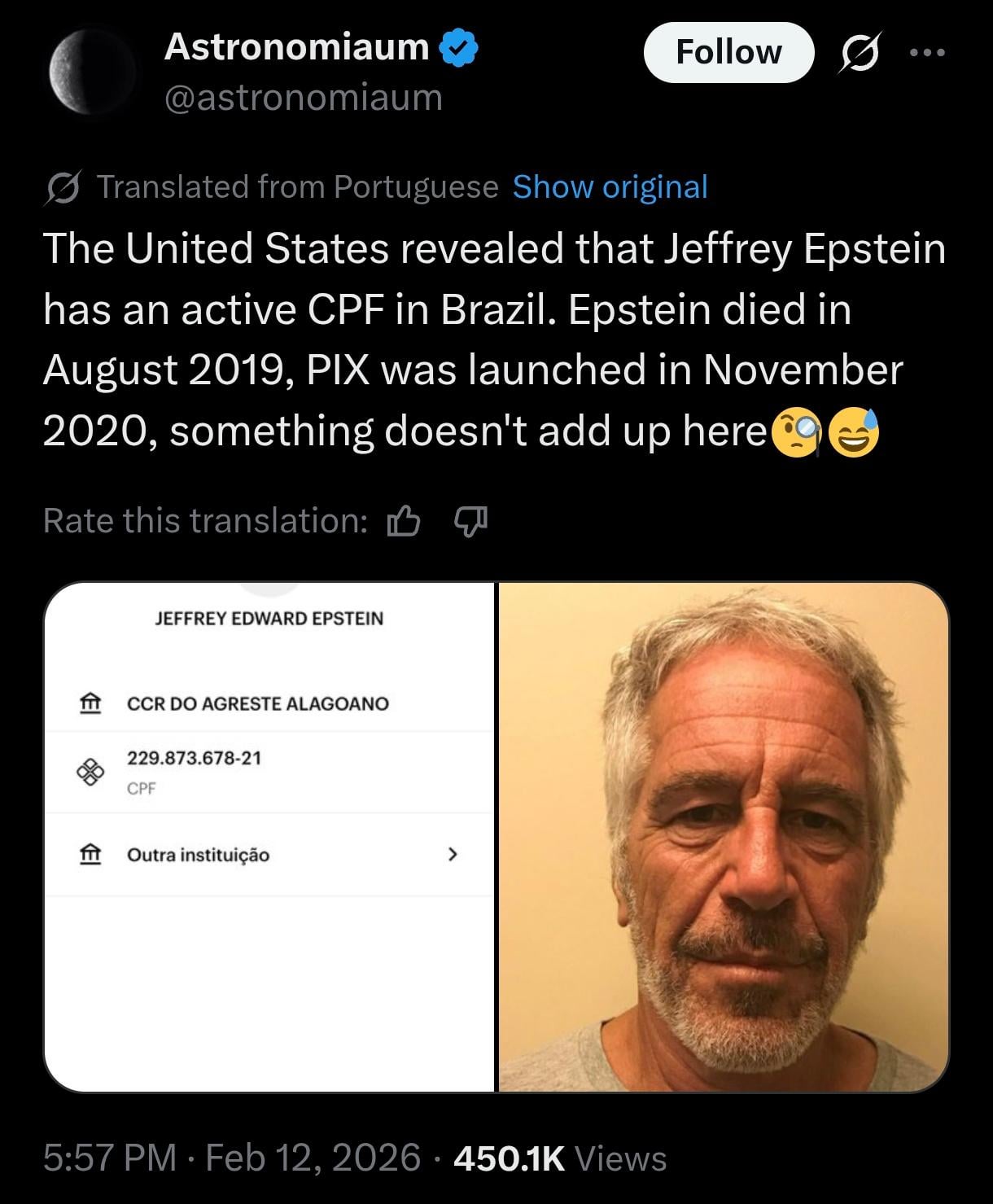Open the portrait photo on right
The width and height of the screenshot is (993, 1204).
(723, 836)
